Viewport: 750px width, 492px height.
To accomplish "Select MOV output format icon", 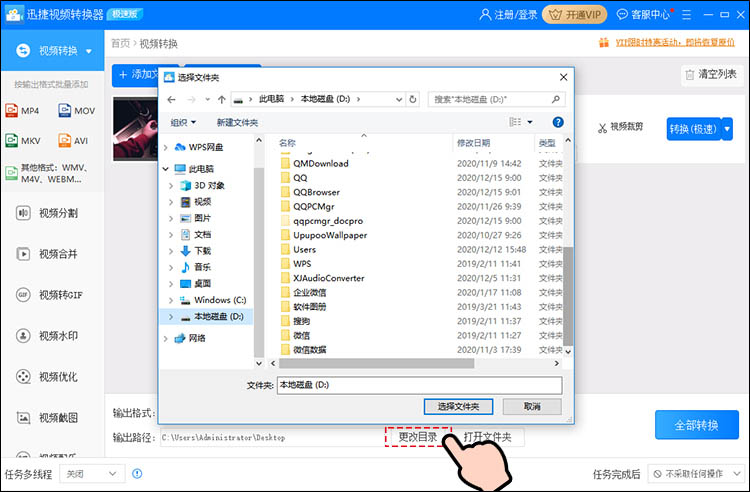I will [65, 110].
